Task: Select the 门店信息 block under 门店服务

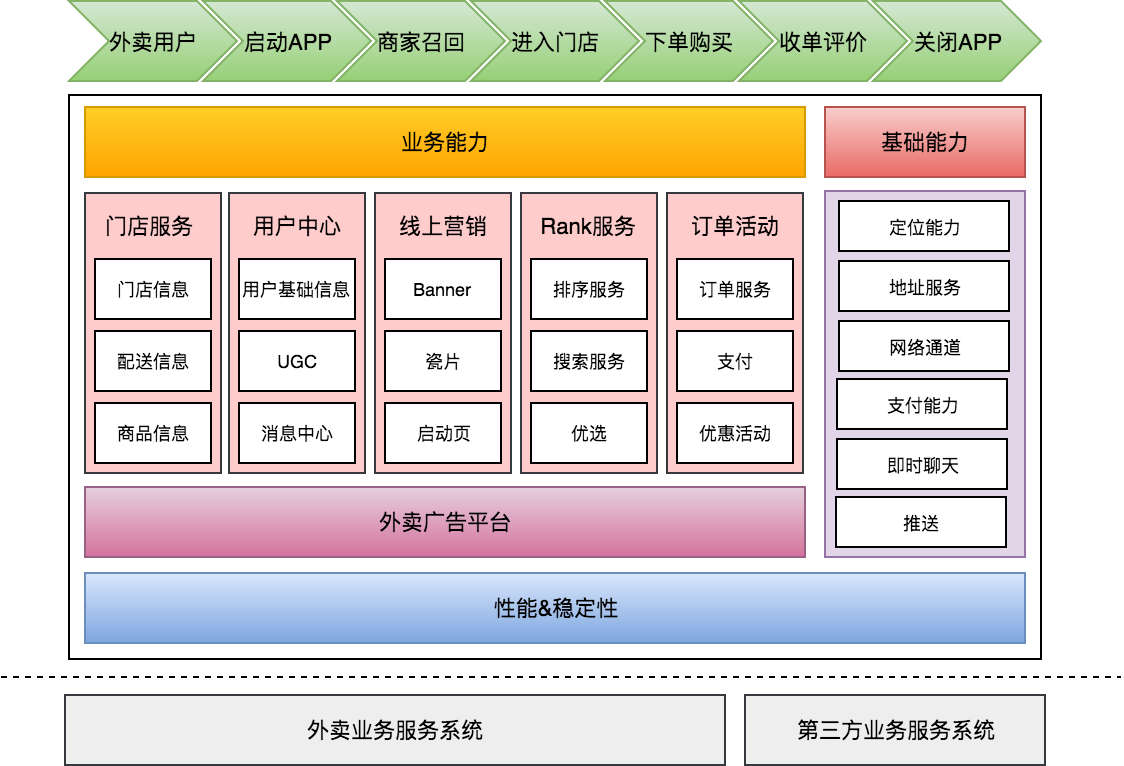Action: point(152,288)
